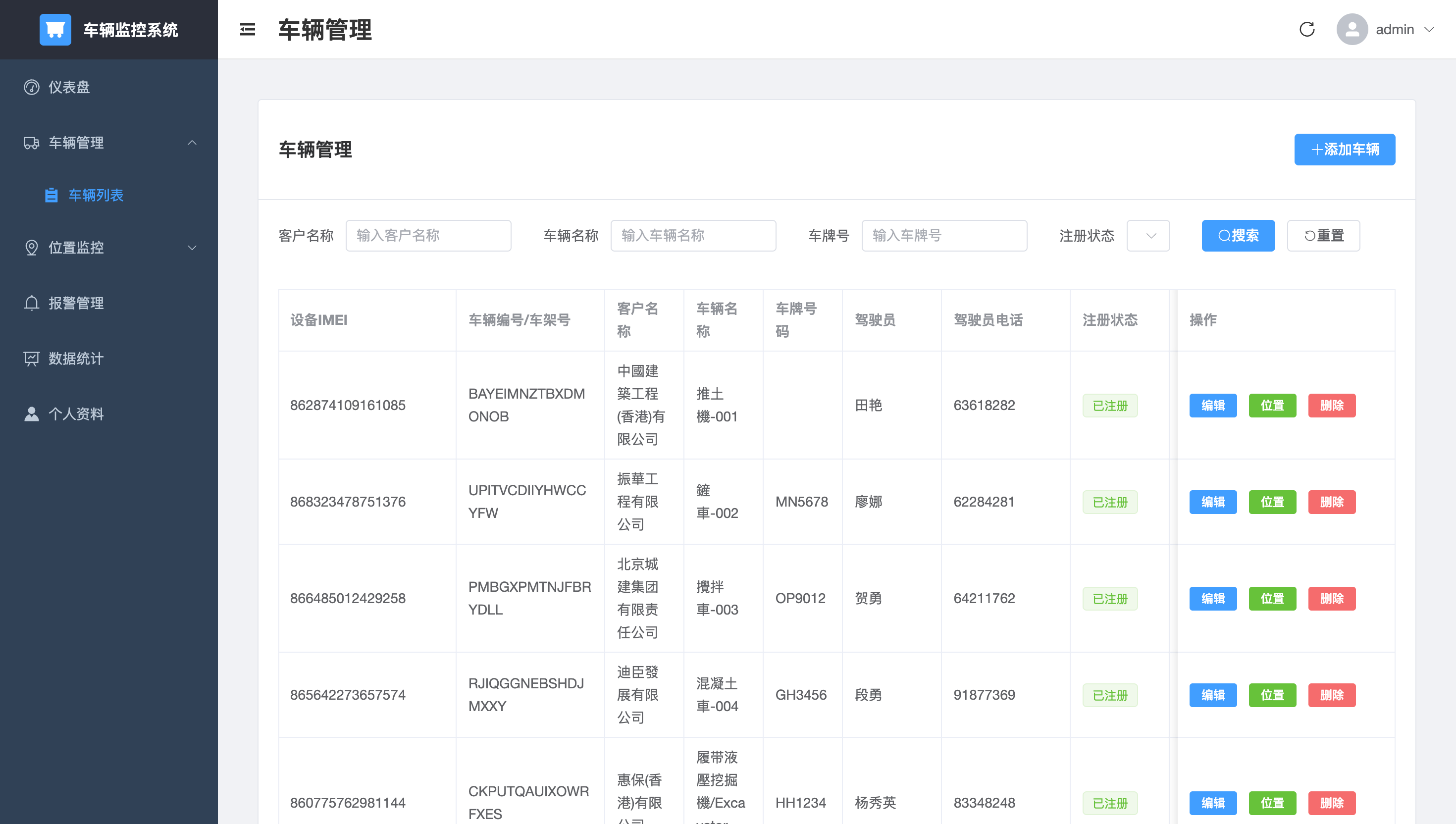
Task: Click the shopping cart logo icon
Action: 55,29
